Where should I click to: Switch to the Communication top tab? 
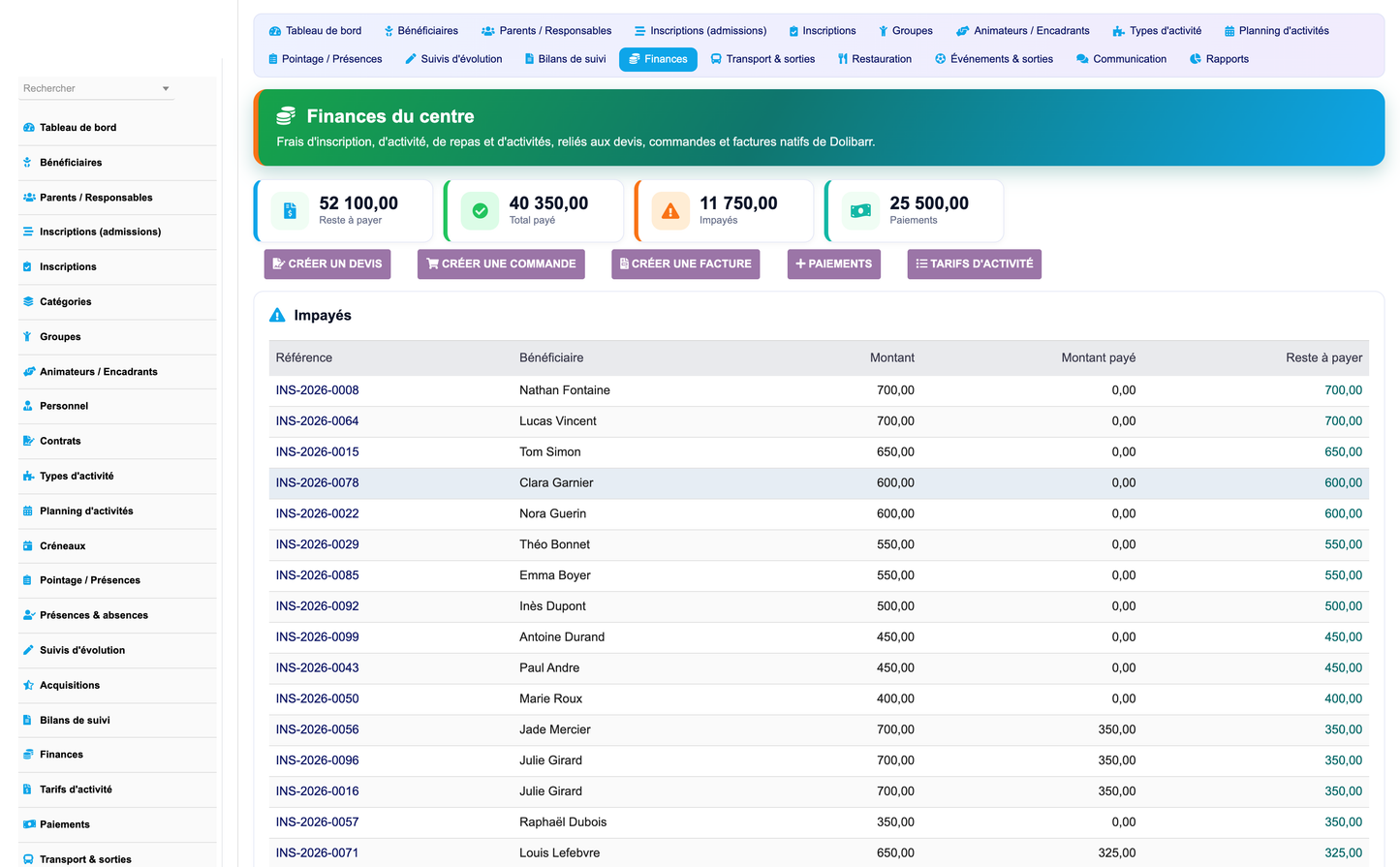click(1121, 59)
